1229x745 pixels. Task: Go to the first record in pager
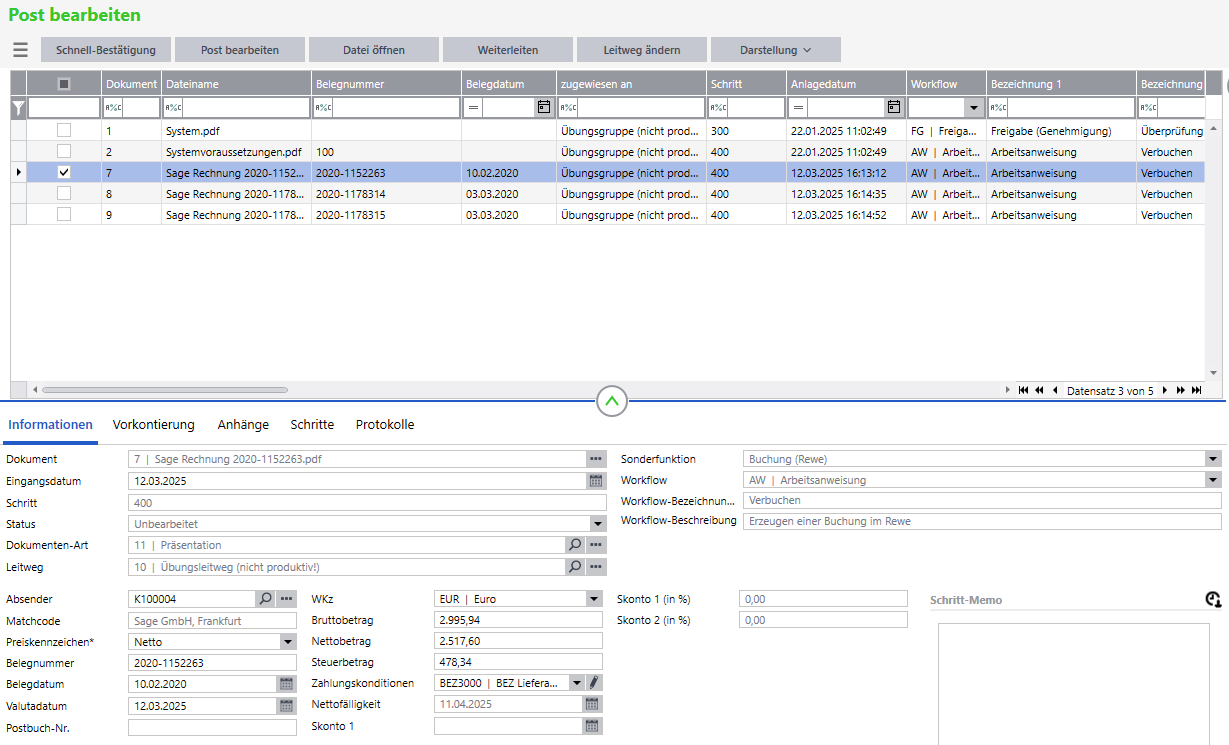click(x=1023, y=390)
